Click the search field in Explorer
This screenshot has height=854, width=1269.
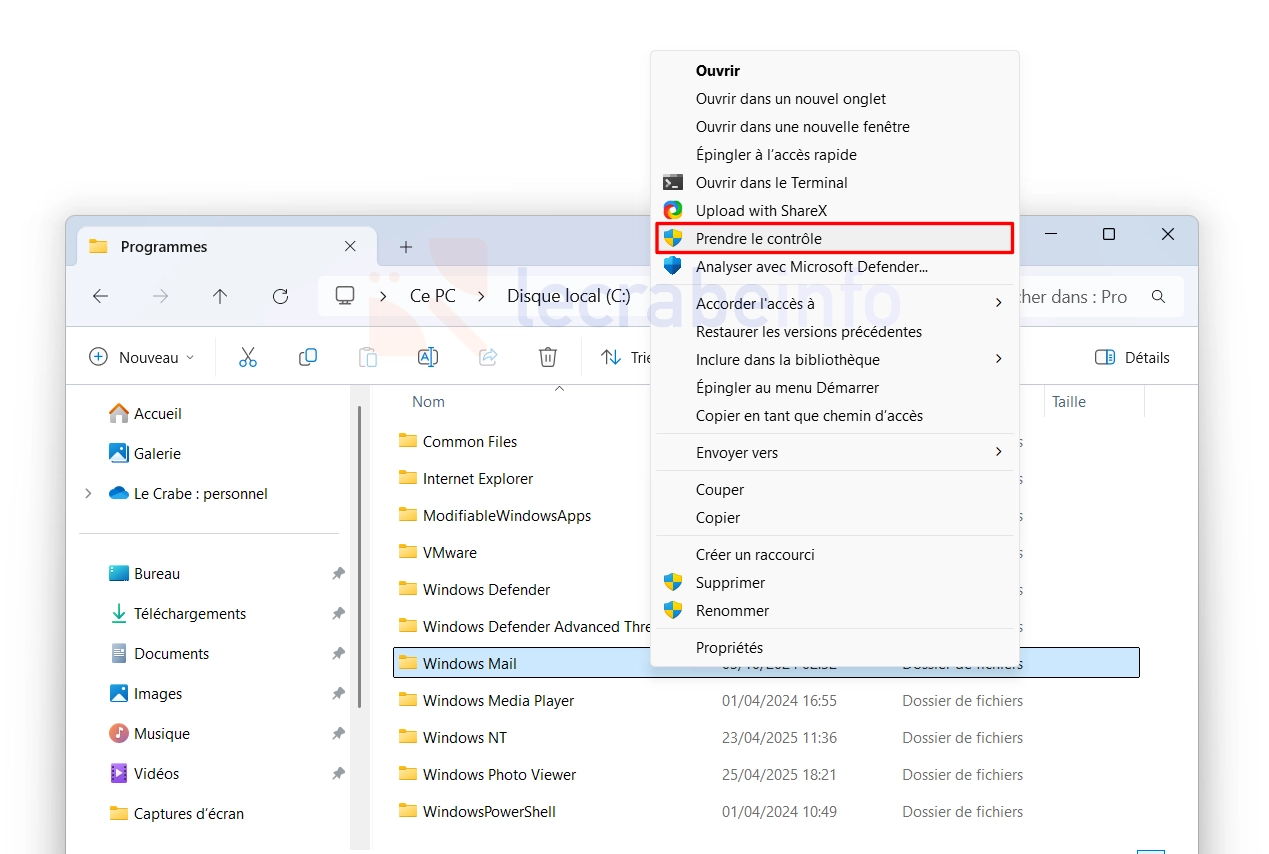click(x=1100, y=297)
